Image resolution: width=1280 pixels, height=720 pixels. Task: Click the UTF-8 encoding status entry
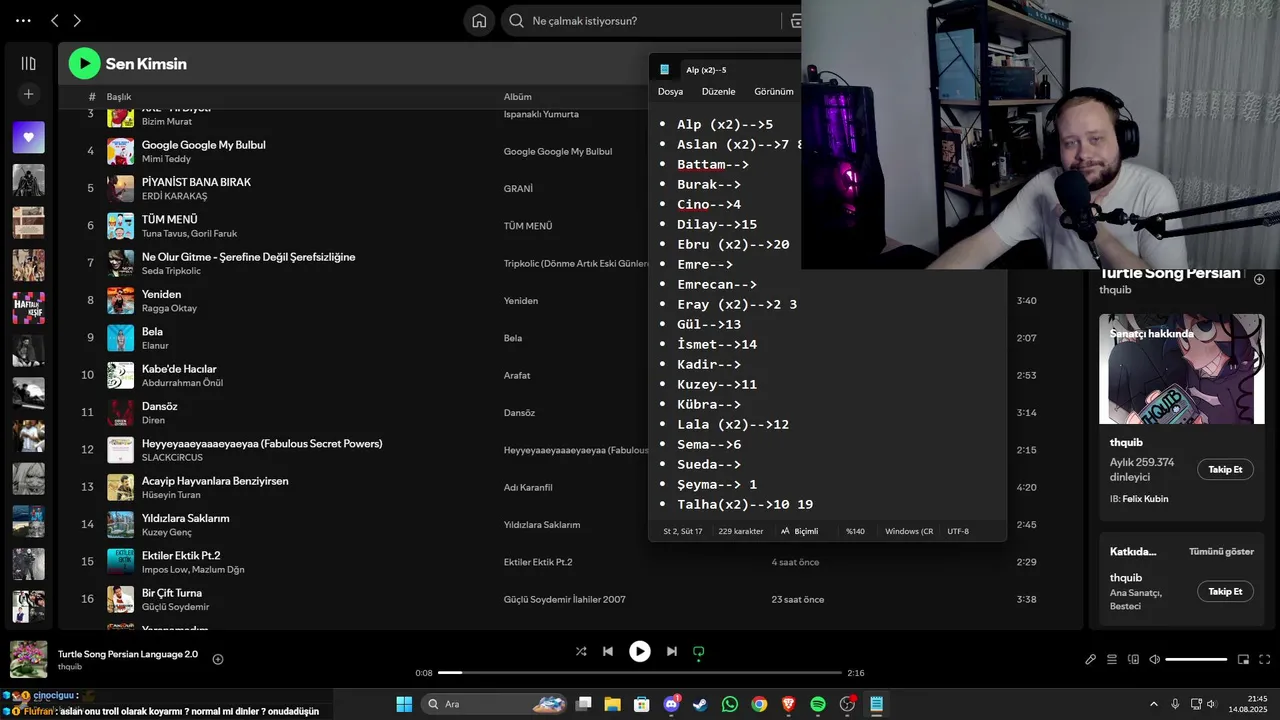coord(958,531)
